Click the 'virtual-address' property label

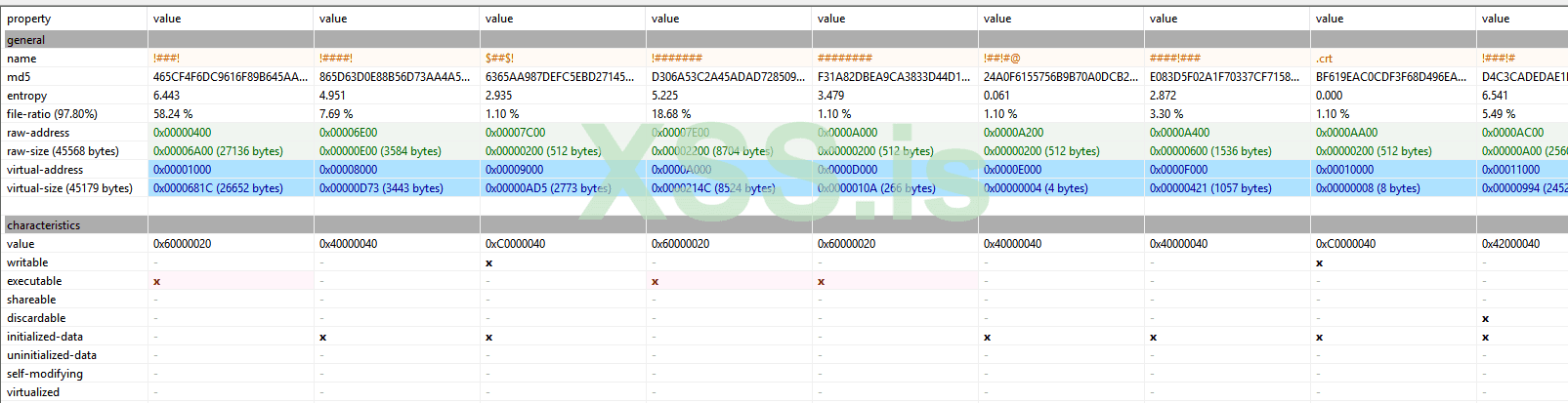click(x=45, y=170)
